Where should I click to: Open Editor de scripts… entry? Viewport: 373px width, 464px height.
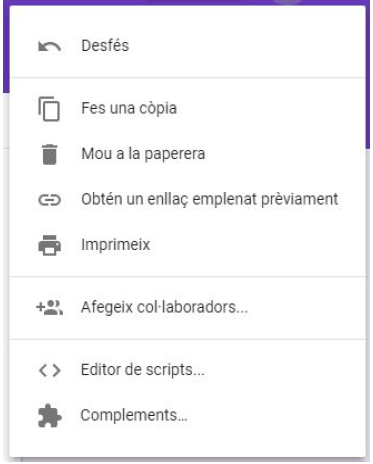pyautogui.click(x=188, y=370)
